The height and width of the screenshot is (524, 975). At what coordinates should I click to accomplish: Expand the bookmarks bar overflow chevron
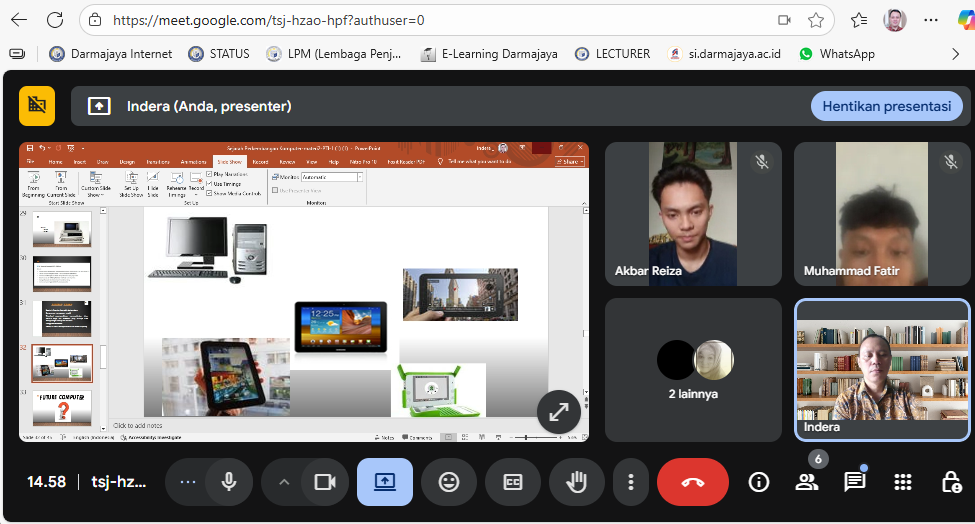point(956,54)
